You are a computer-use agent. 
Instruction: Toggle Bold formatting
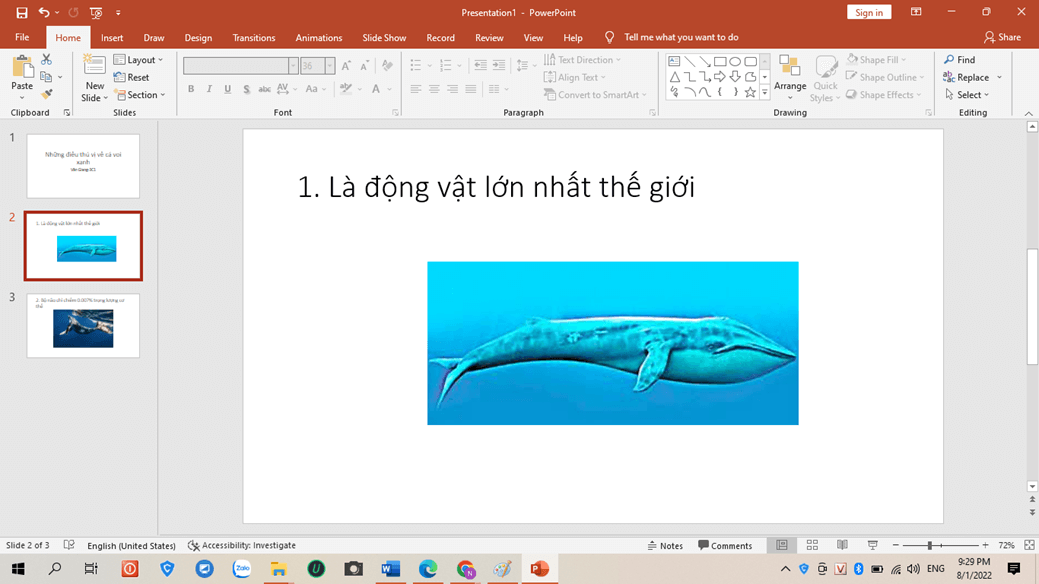[x=191, y=89]
